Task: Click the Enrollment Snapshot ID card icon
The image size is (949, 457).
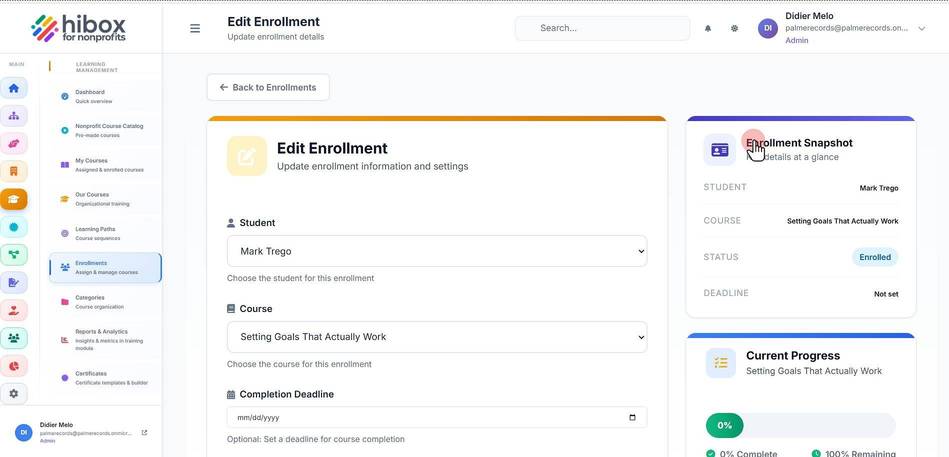Action: 720,150
